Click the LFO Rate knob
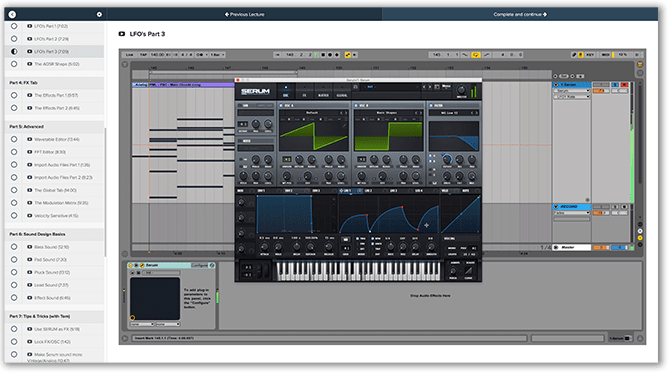The height and width of the screenshot is (378, 672). 390,247
